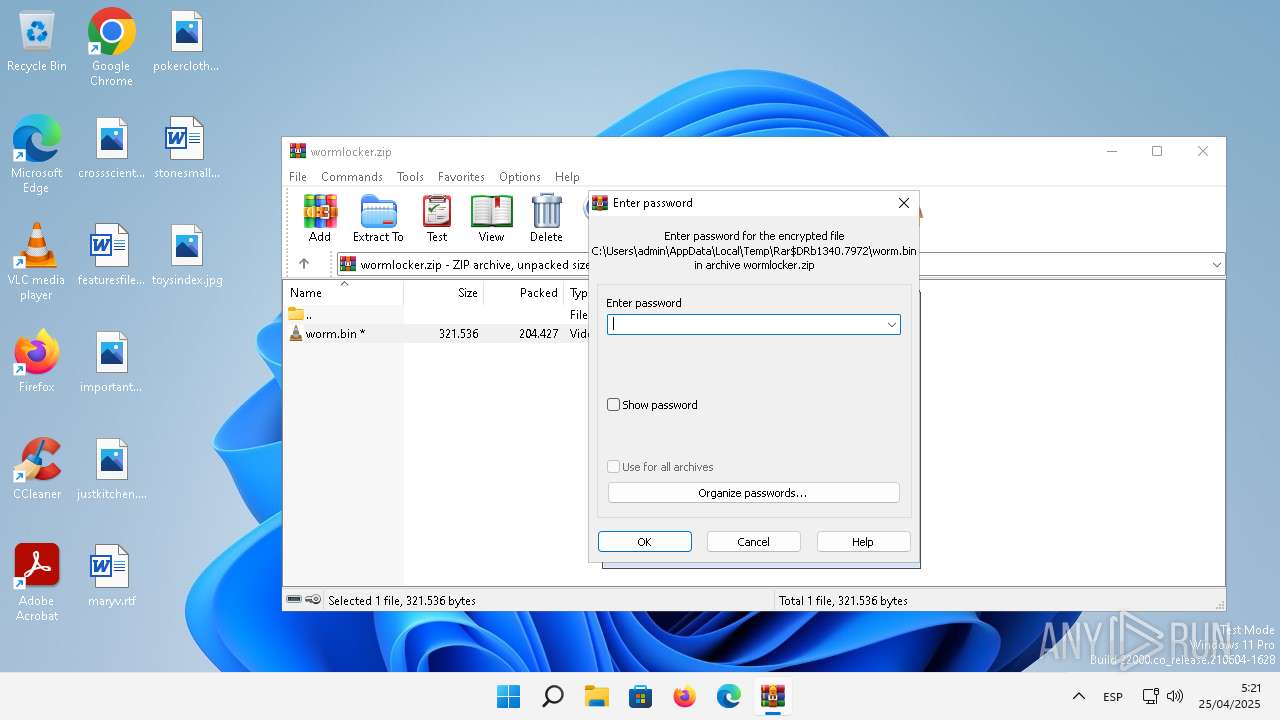Open the File menu
The height and width of the screenshot is (720, 1280).
click(x=298, y=177)
